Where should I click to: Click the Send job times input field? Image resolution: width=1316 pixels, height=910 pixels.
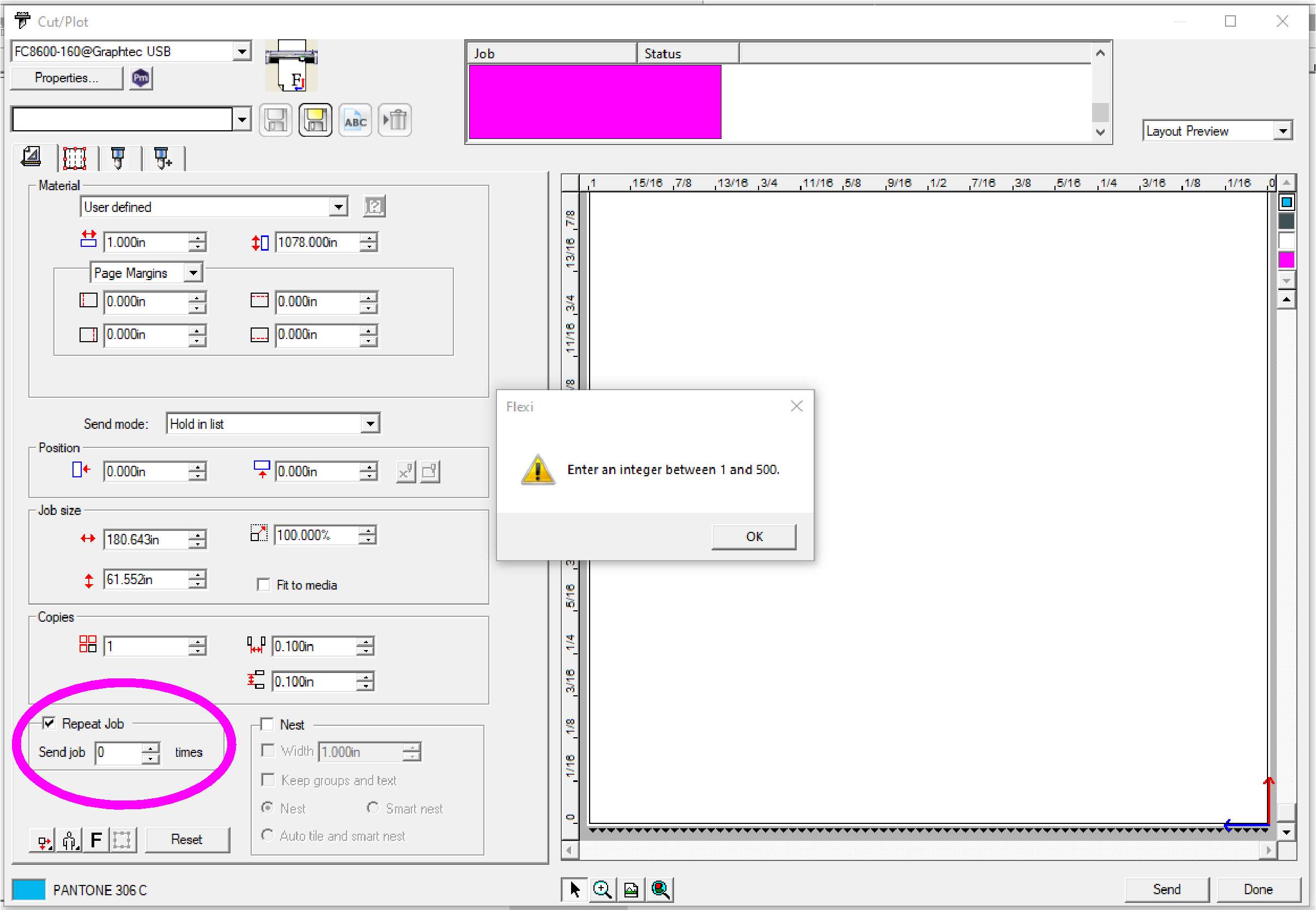click(x=118, y=753)
